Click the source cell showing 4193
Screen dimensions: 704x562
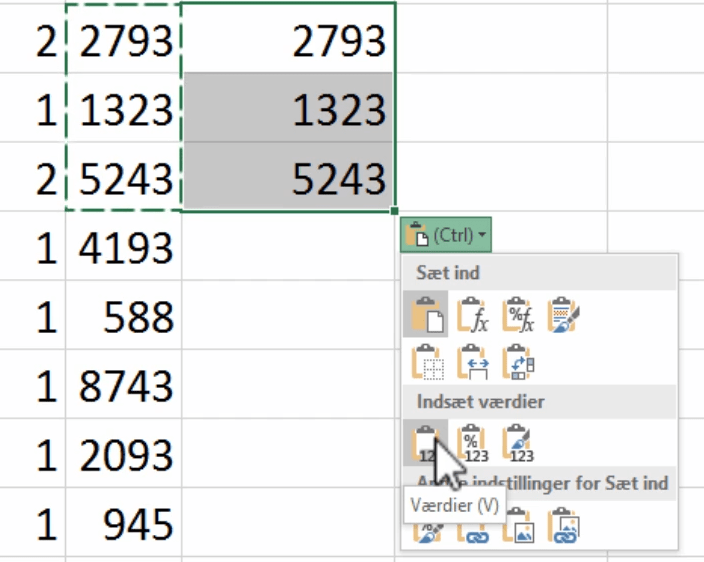(x=125, y=246)
